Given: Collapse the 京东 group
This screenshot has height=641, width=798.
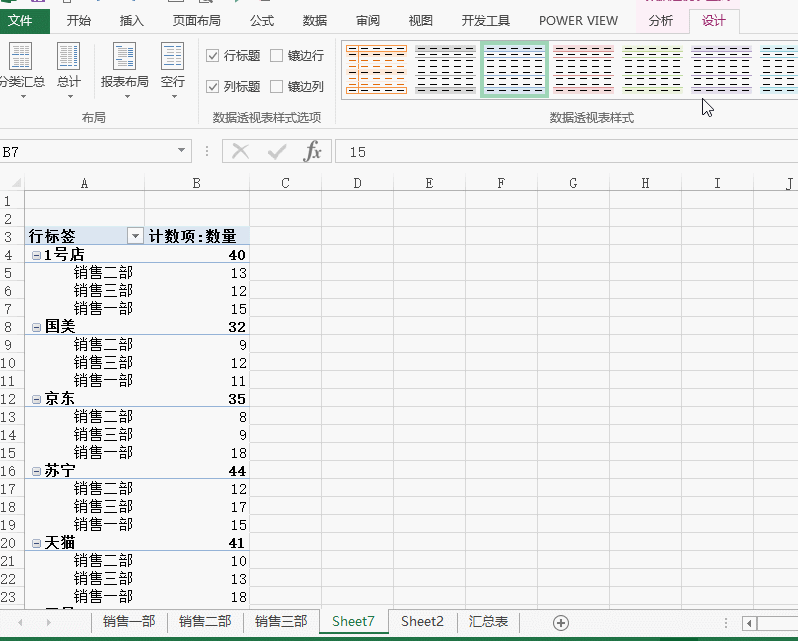Looking at the screenshot, I should (x=36, y=399).
